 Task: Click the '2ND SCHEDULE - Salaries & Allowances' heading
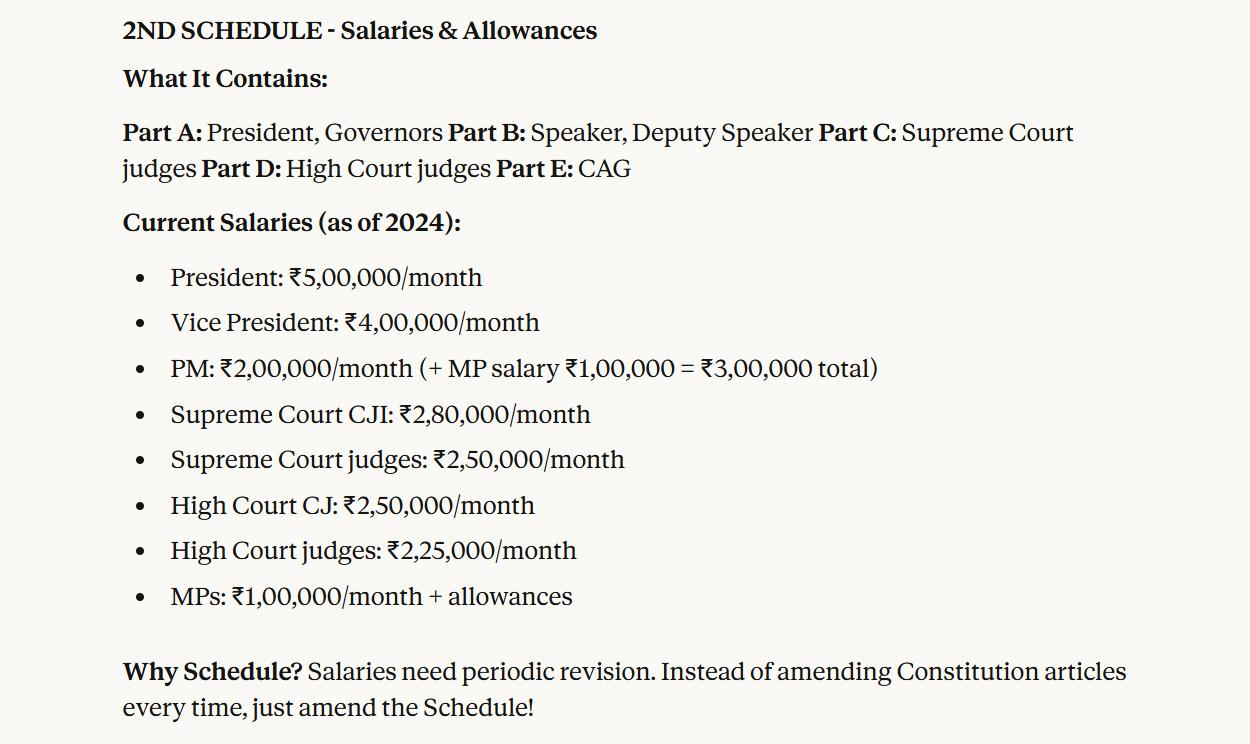(x=359, y=31)
